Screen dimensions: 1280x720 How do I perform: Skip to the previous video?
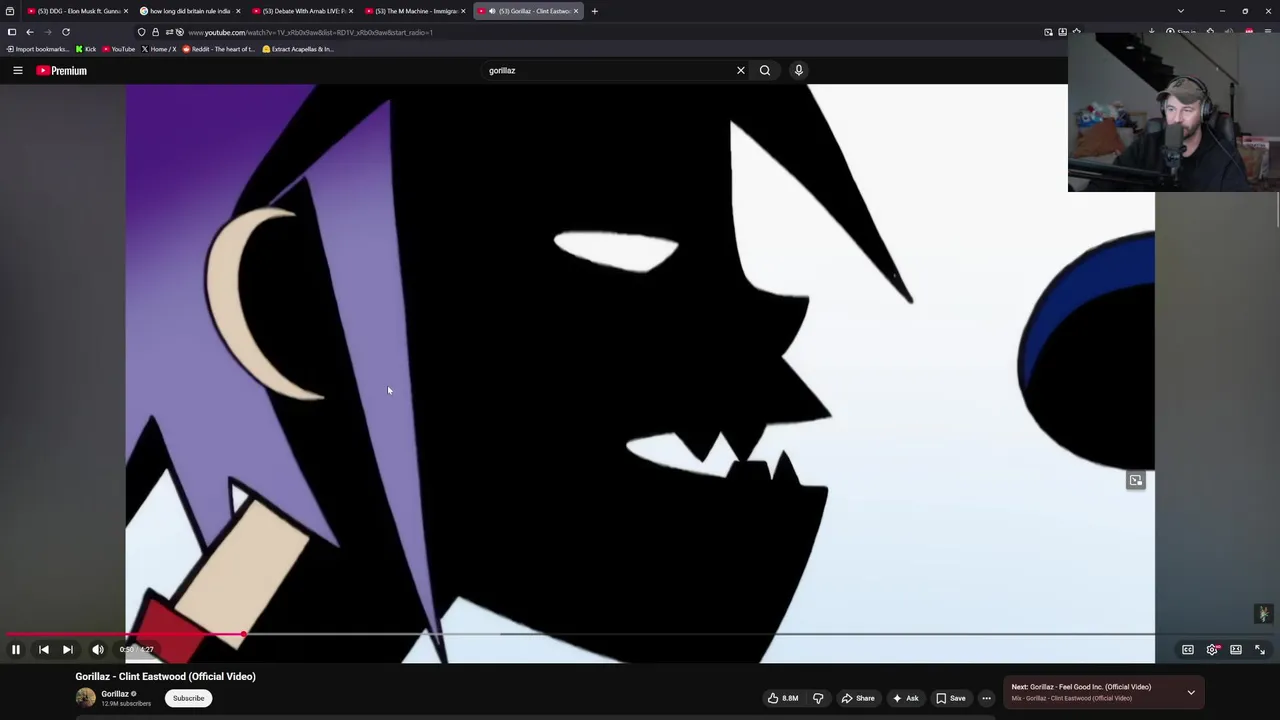tap(44, 650)
